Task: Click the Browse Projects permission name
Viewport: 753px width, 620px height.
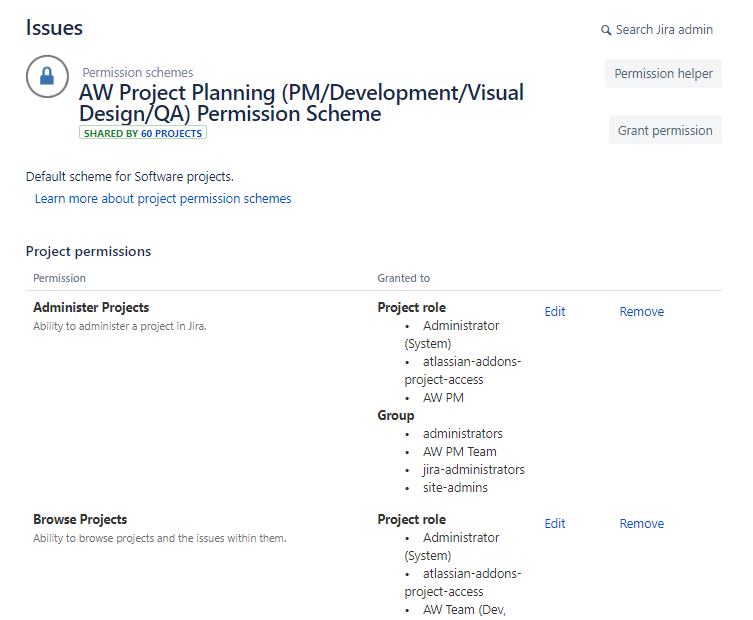Action: pyautogui.click(x=80, y=519)
